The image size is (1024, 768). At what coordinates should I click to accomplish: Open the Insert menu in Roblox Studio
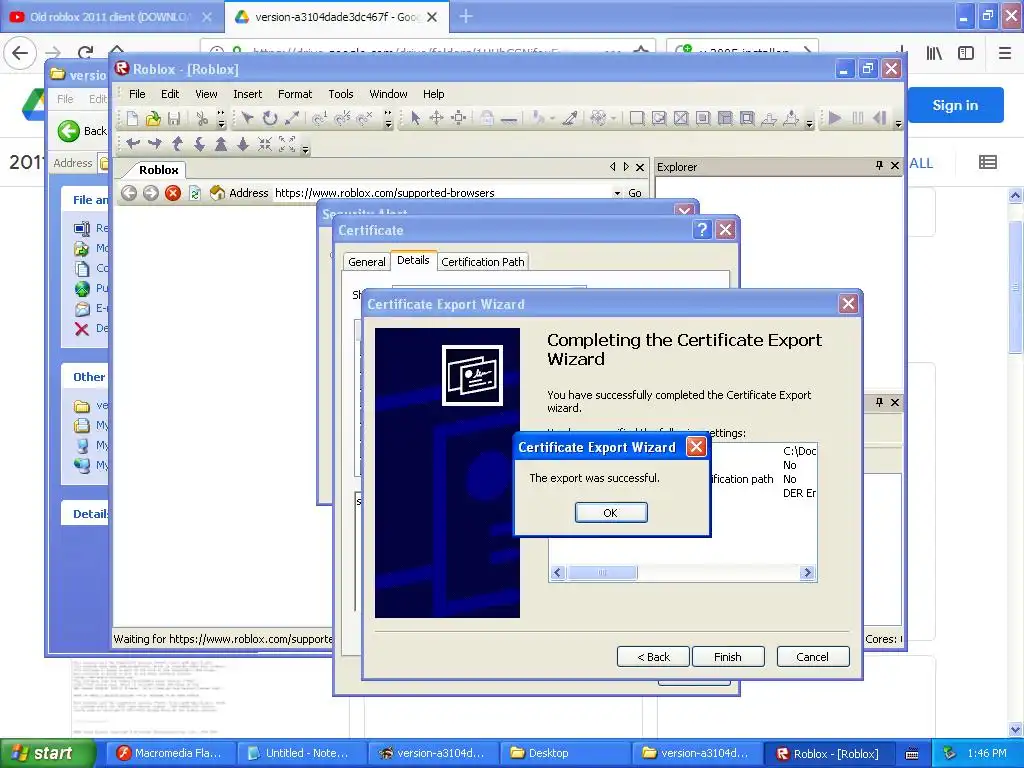coord(248,94)
